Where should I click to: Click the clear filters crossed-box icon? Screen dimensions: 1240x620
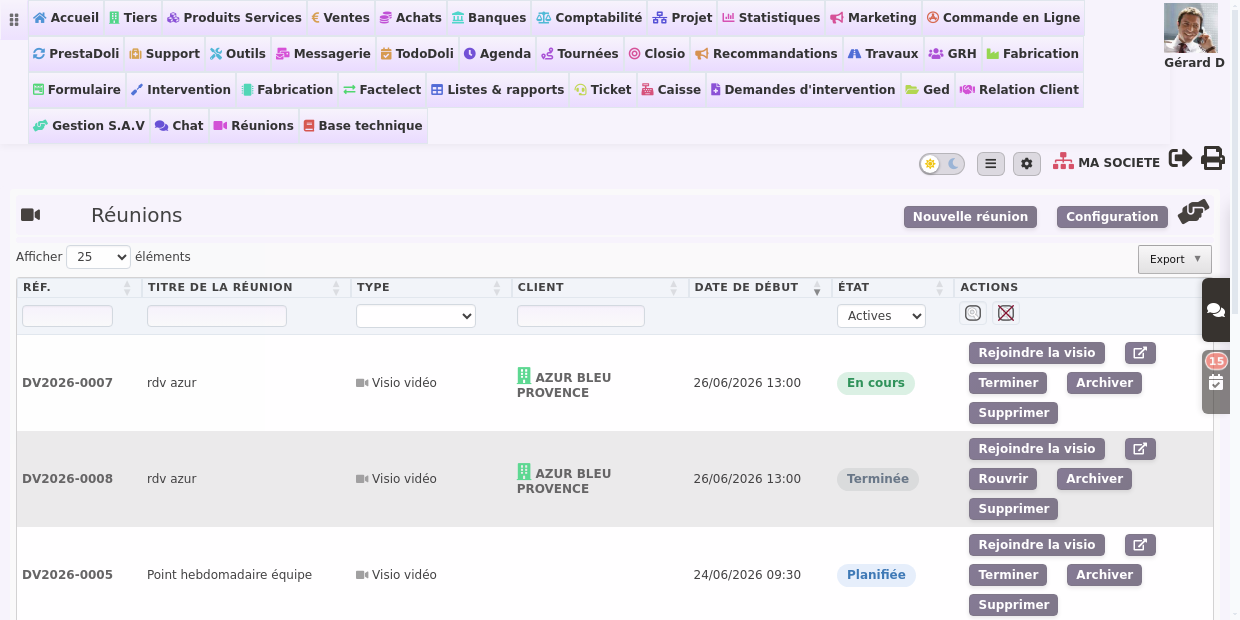tap(1006, 313)
